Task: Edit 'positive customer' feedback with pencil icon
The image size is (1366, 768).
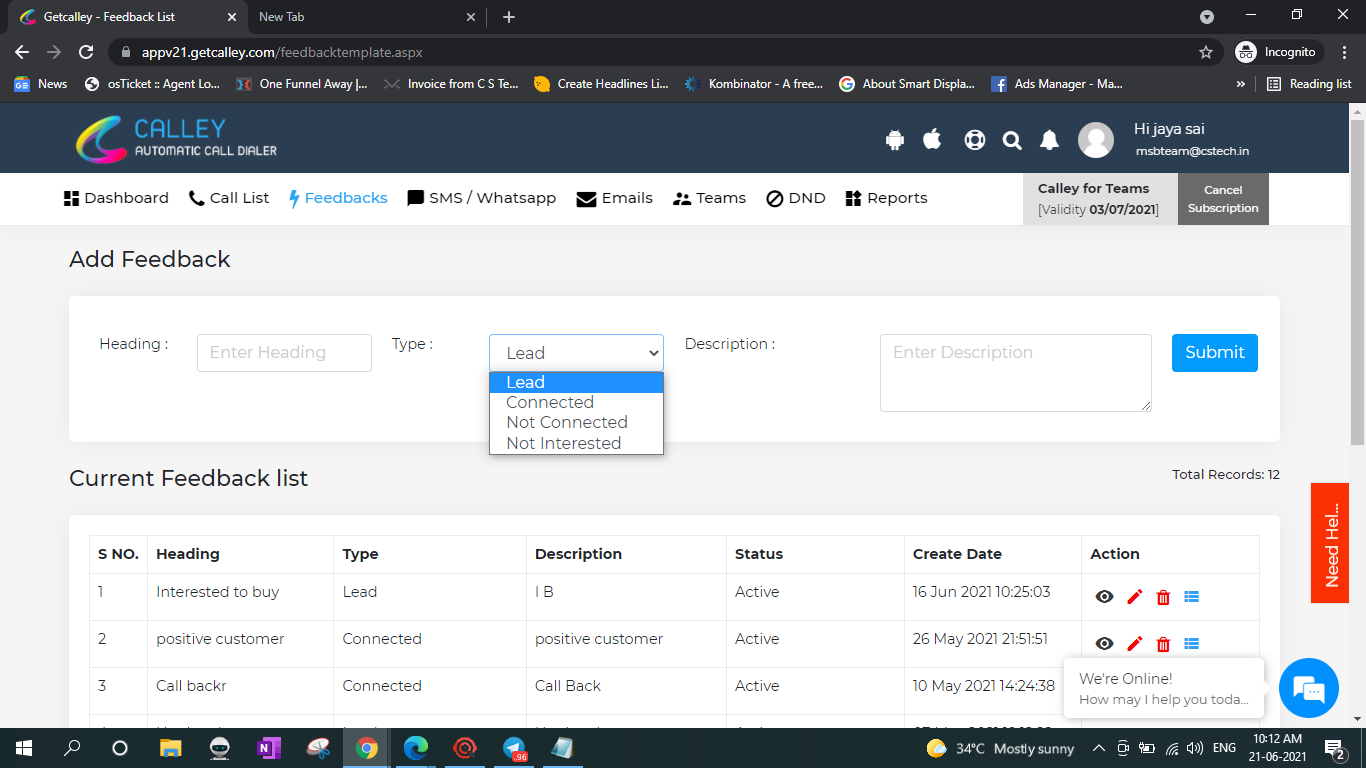Action: pos(1134,644)
